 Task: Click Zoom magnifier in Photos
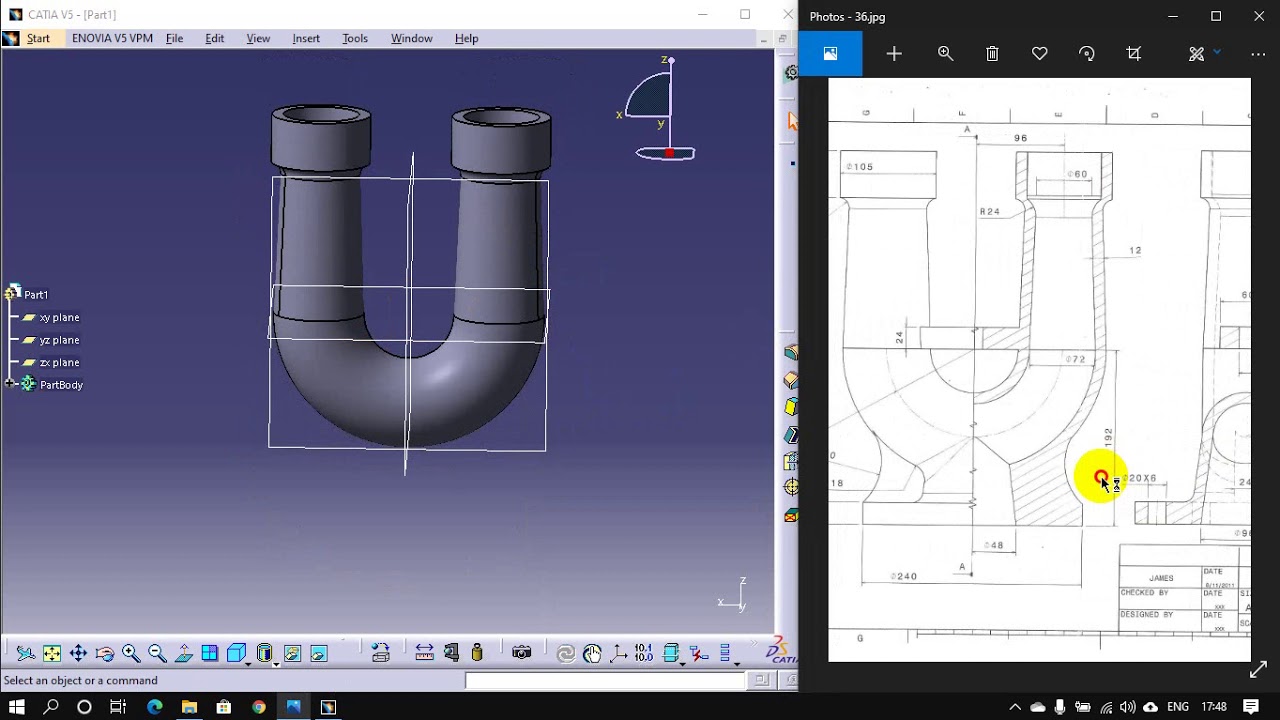(x=945, y=54)
